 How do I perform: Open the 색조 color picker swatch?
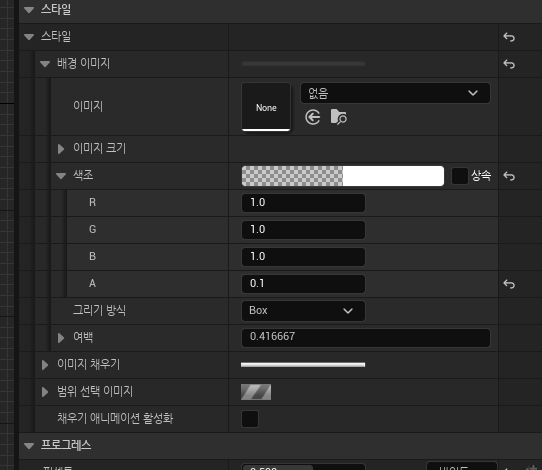pos(343,176)
